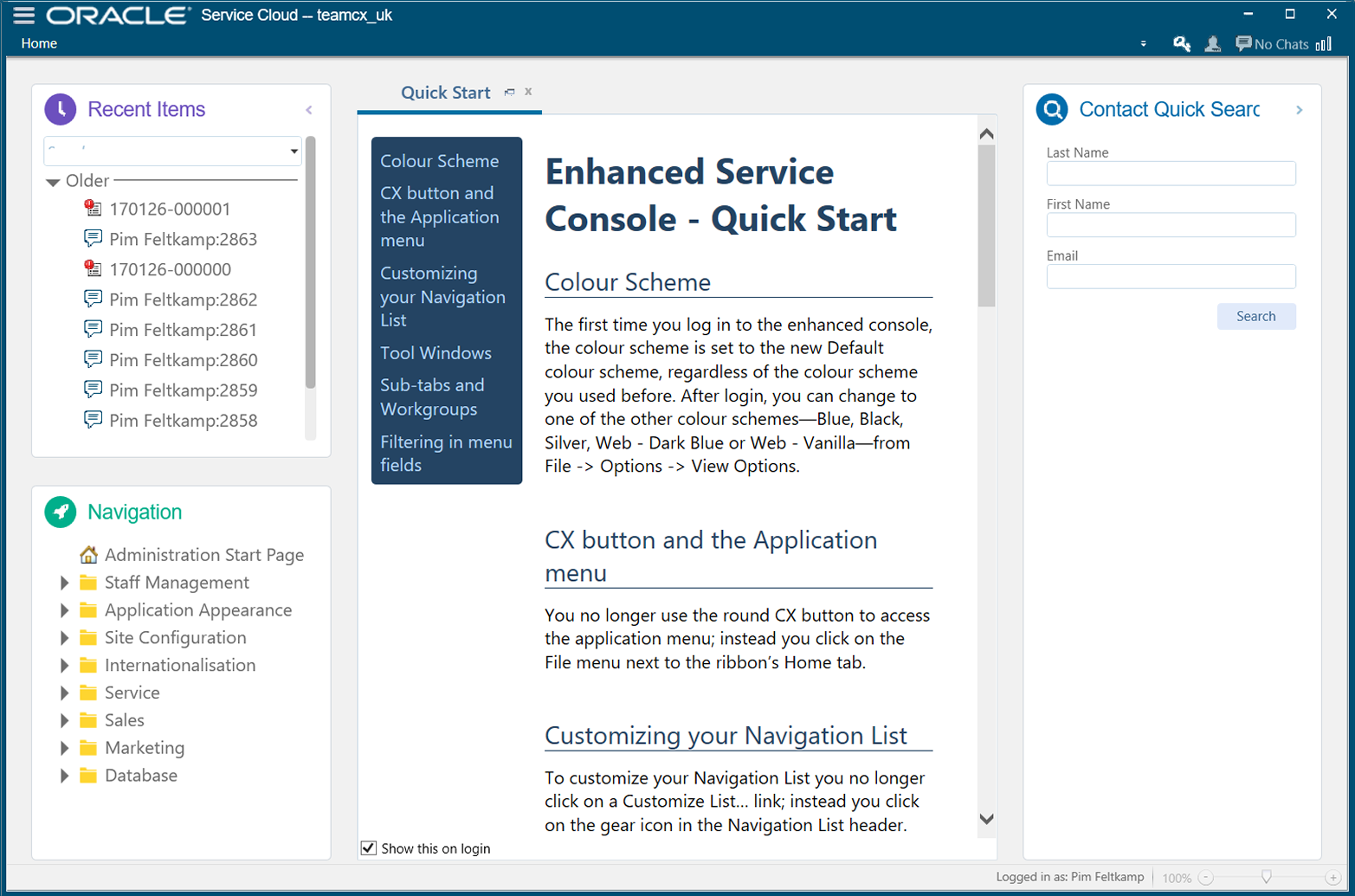Viewport: 1355px width, 896px height.
Task: Click the Database folder icon
Action: tap(88, 776)
